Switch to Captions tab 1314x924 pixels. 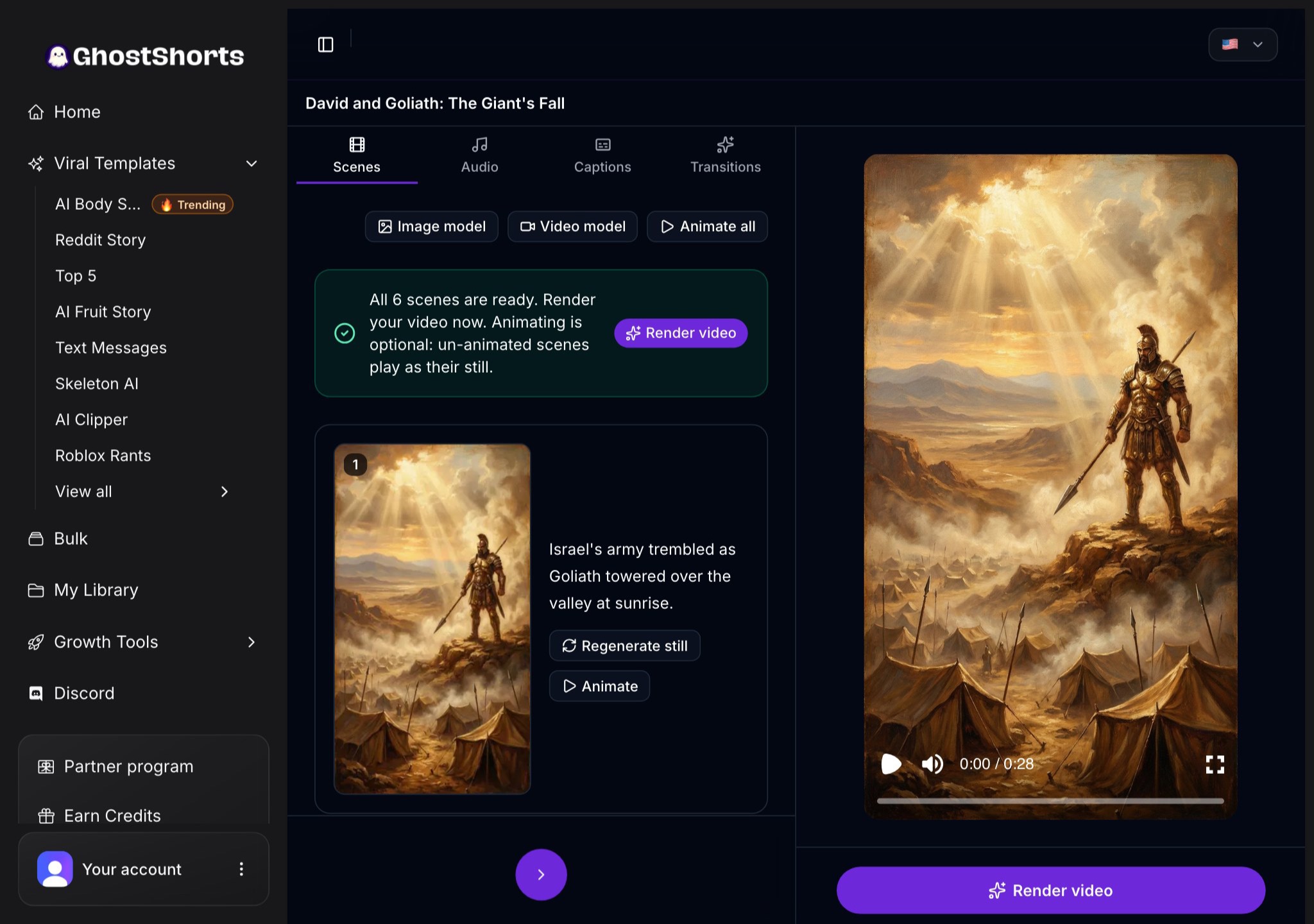[x=602, y=155]
